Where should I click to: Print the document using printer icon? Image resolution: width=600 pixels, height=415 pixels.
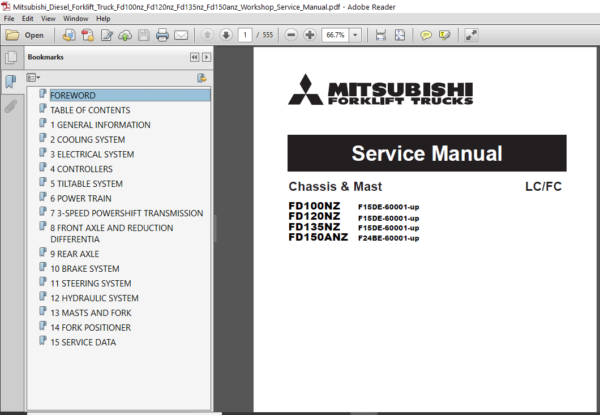pyautogui.click(x=162, y=35)
